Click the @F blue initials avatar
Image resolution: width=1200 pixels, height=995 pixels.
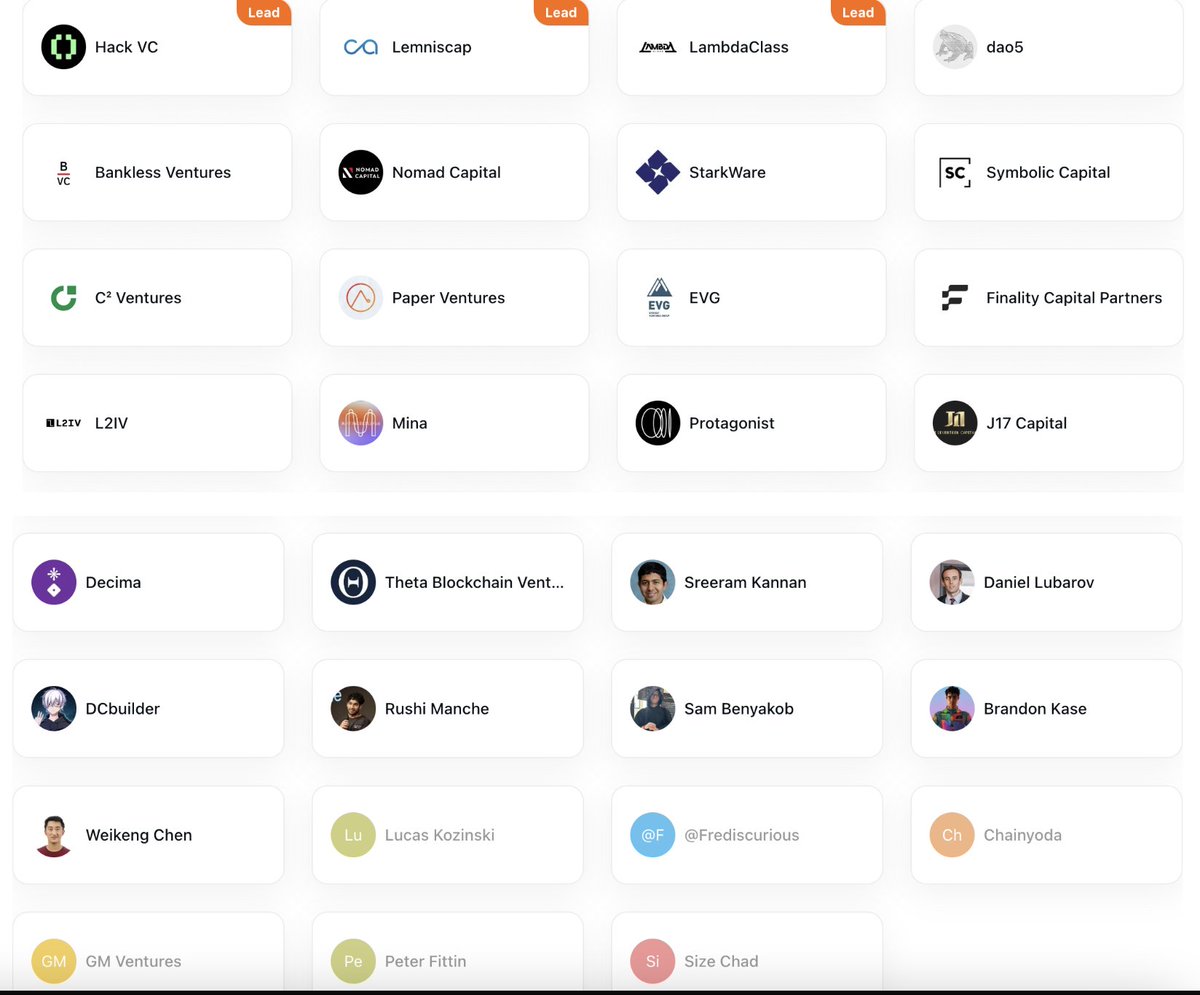(x=653, y=835)
